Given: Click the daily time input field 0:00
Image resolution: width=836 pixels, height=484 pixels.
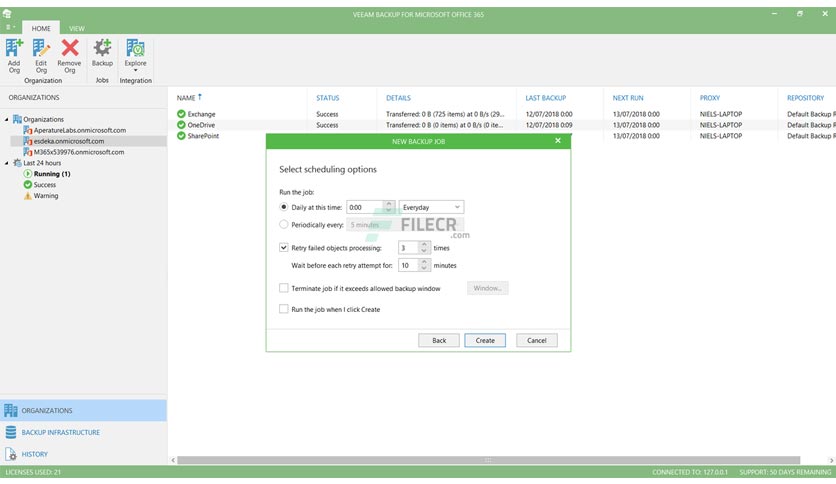Looking at the screenshot, I should (365, 207).
